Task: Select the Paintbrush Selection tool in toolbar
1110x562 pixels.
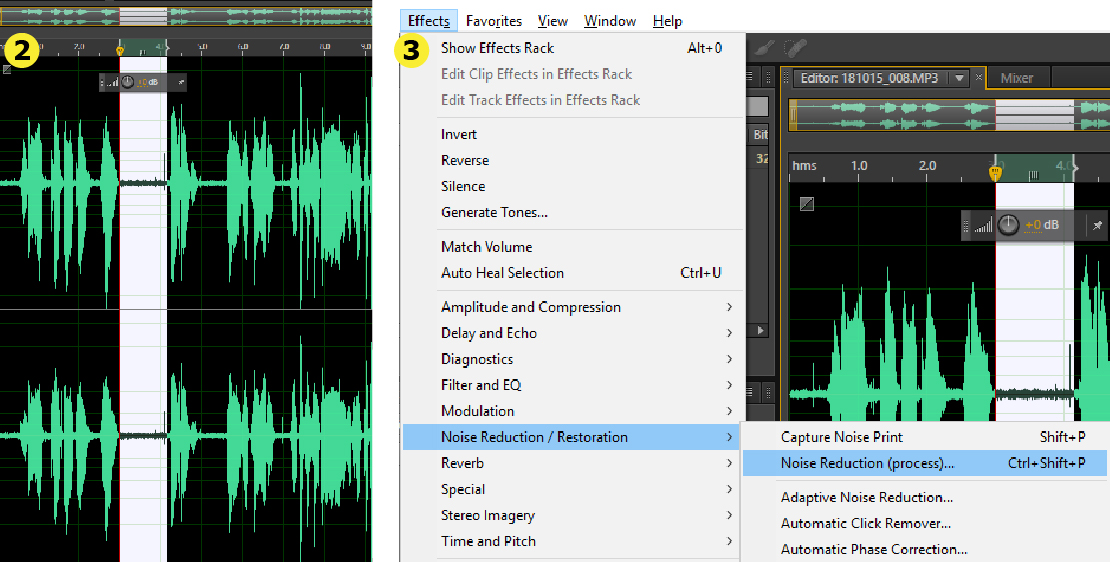Action: tap(765, 47)
